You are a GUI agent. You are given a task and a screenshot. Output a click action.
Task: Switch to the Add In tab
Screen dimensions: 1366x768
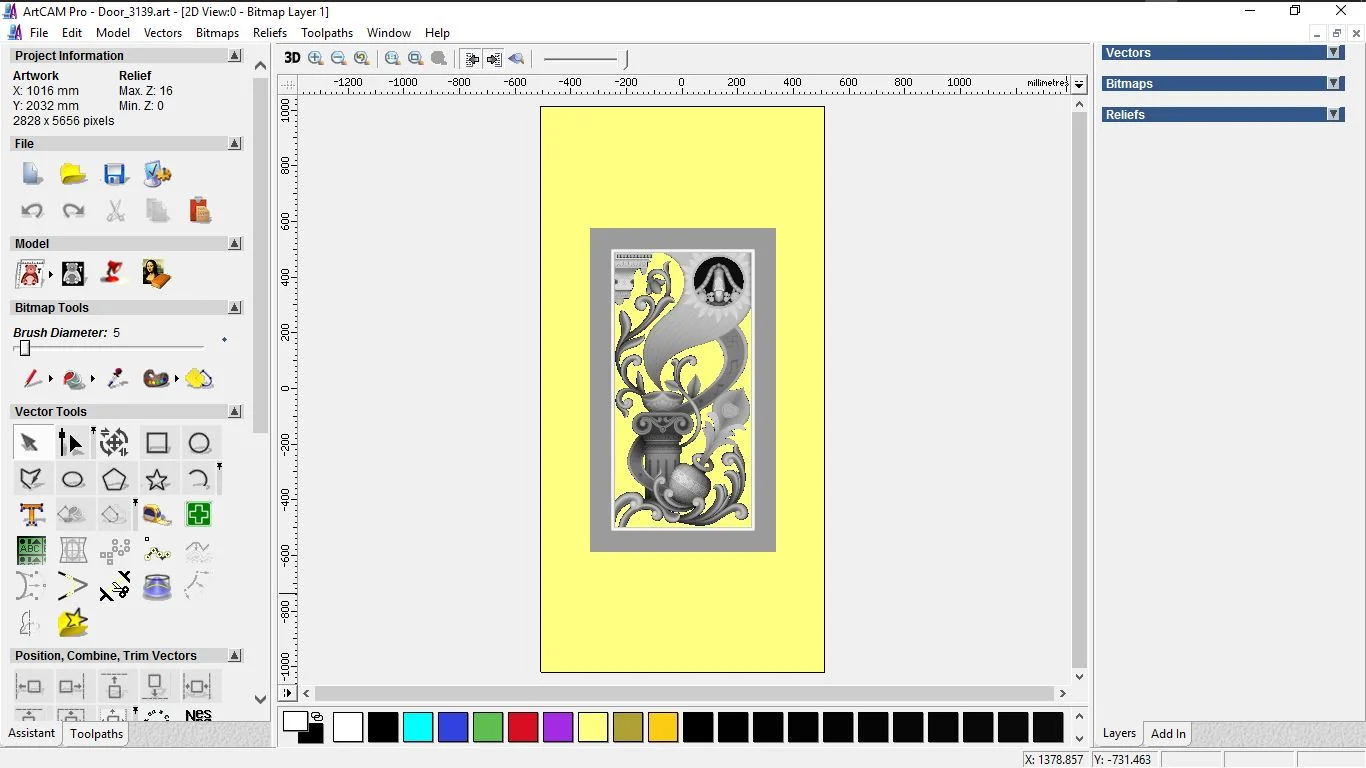1168,734
